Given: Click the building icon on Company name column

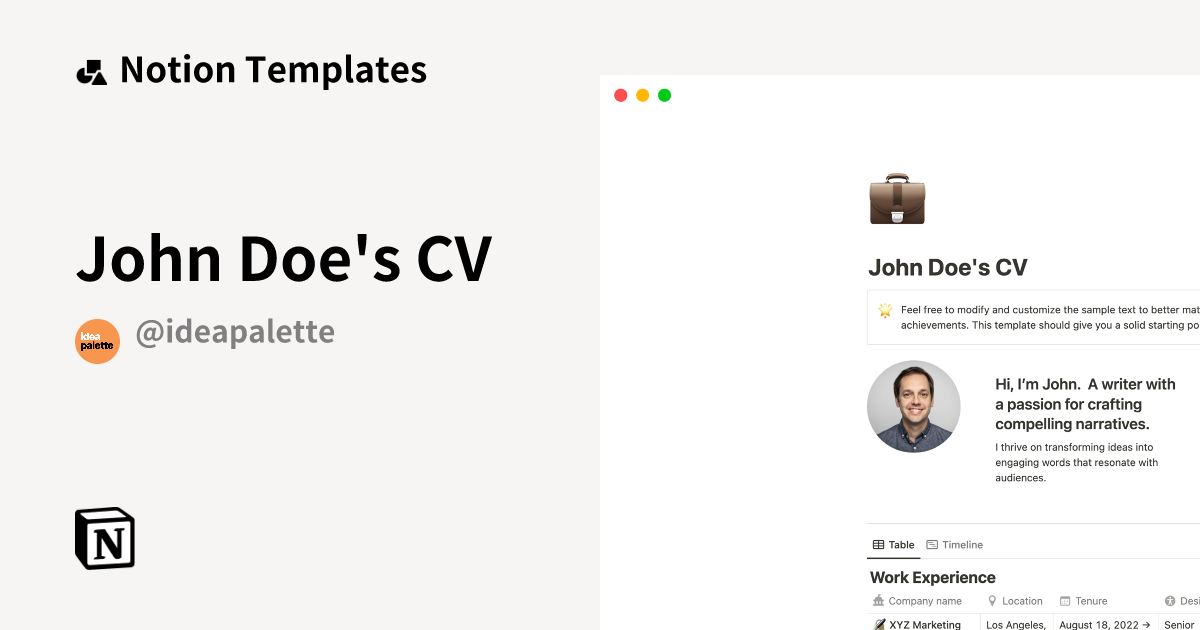Looking at the screenshot, I should pos(878,601).
